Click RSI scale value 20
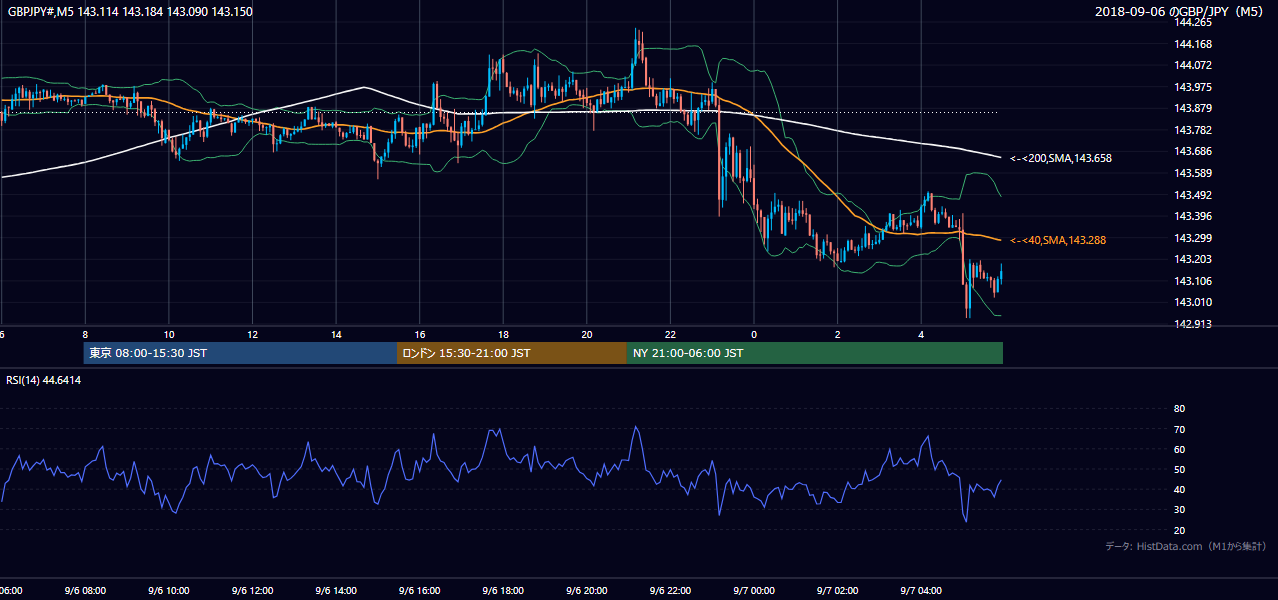The image size is (1278, 600). pos(1179,530)
